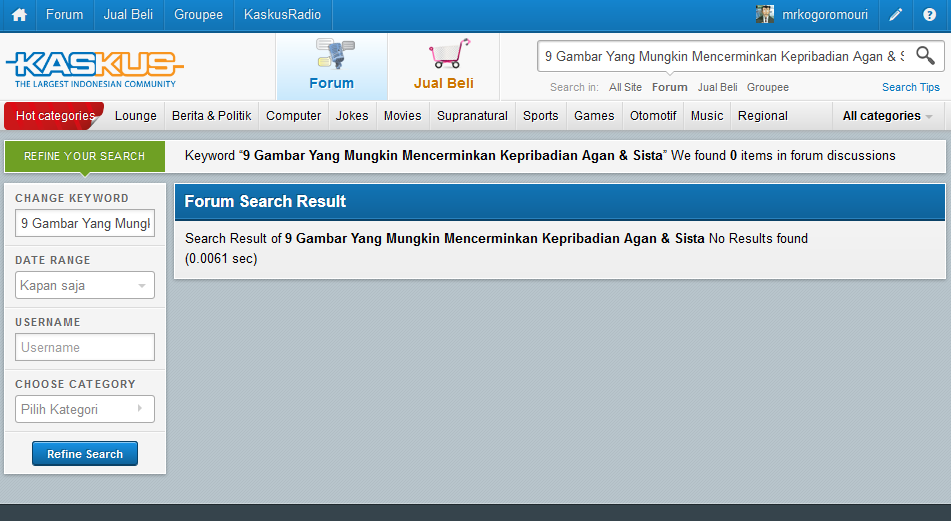
Task: Search in All Site
Action: pyautogui.click(x=625, y=87)
